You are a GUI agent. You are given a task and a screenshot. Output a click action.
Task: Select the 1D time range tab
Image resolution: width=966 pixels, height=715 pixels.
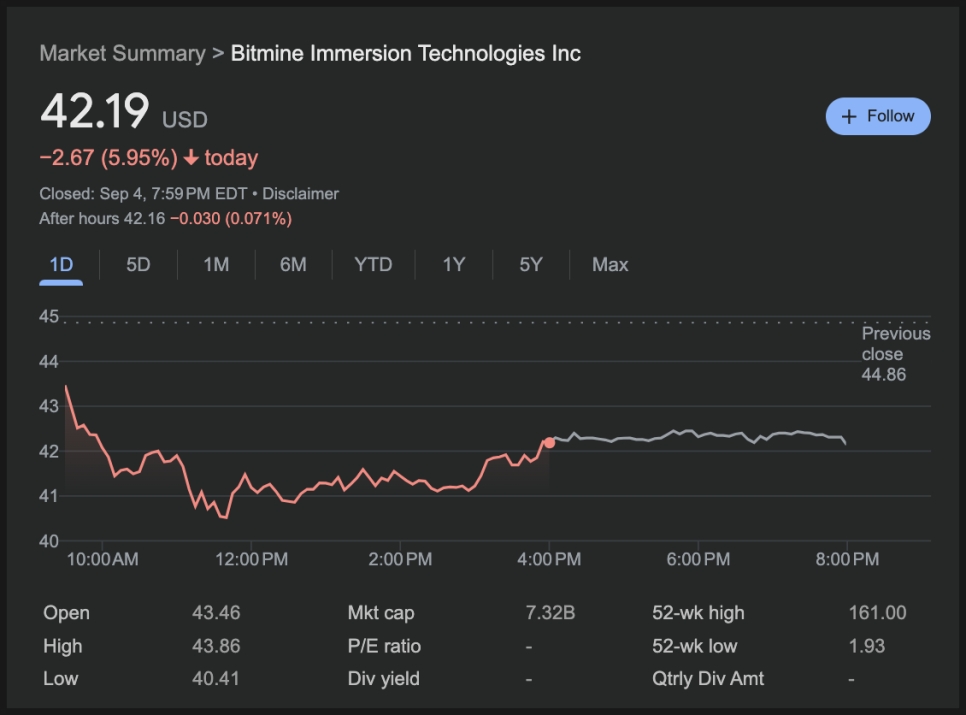[61, 265]
